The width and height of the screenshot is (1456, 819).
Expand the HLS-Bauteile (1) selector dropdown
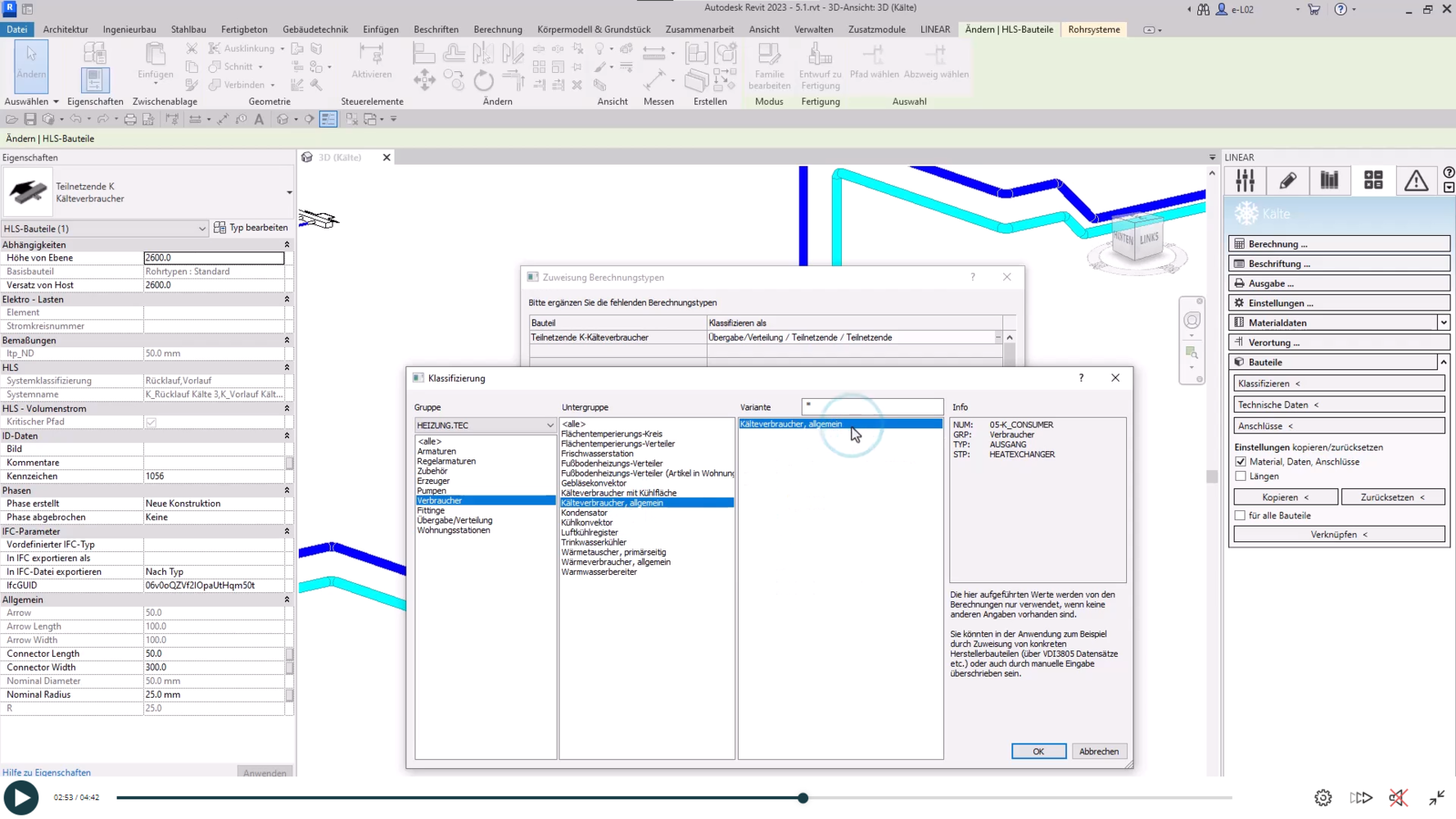201,229
